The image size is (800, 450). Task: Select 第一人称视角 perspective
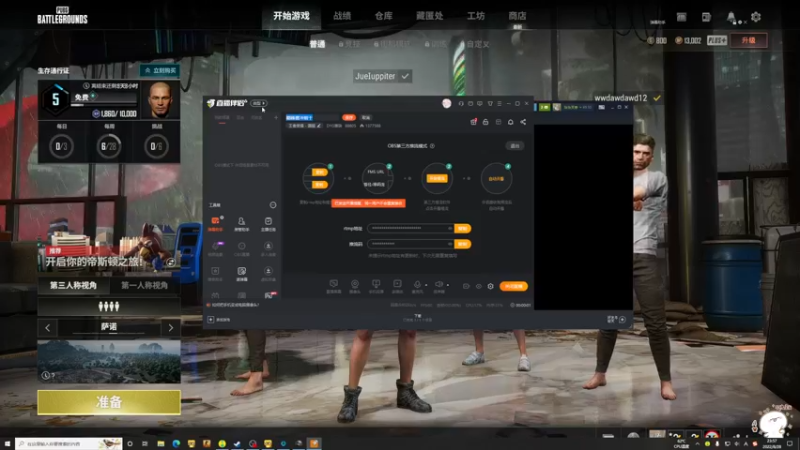[x=144, y=285]
